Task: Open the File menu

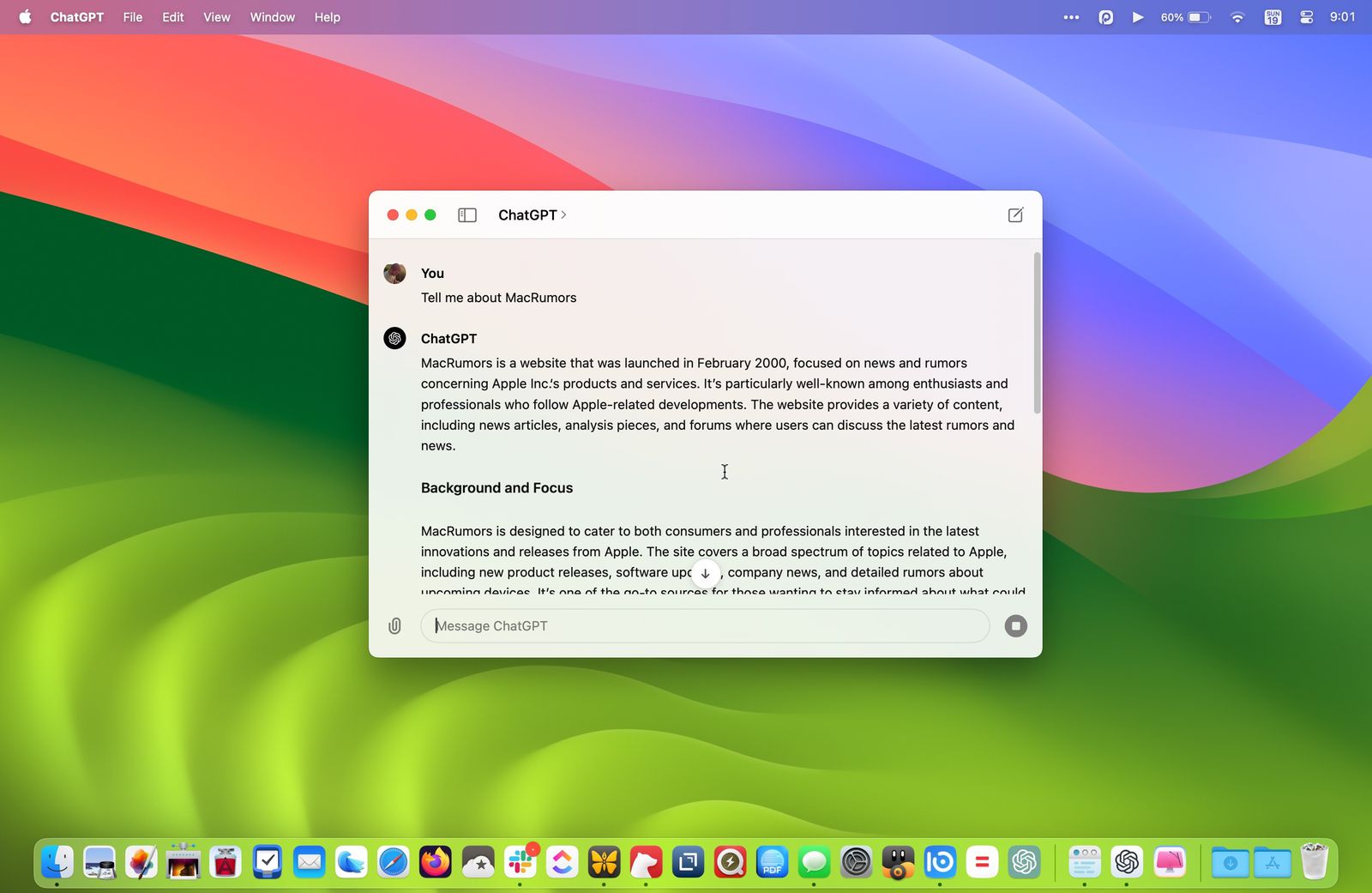Action: pos(132,17)
